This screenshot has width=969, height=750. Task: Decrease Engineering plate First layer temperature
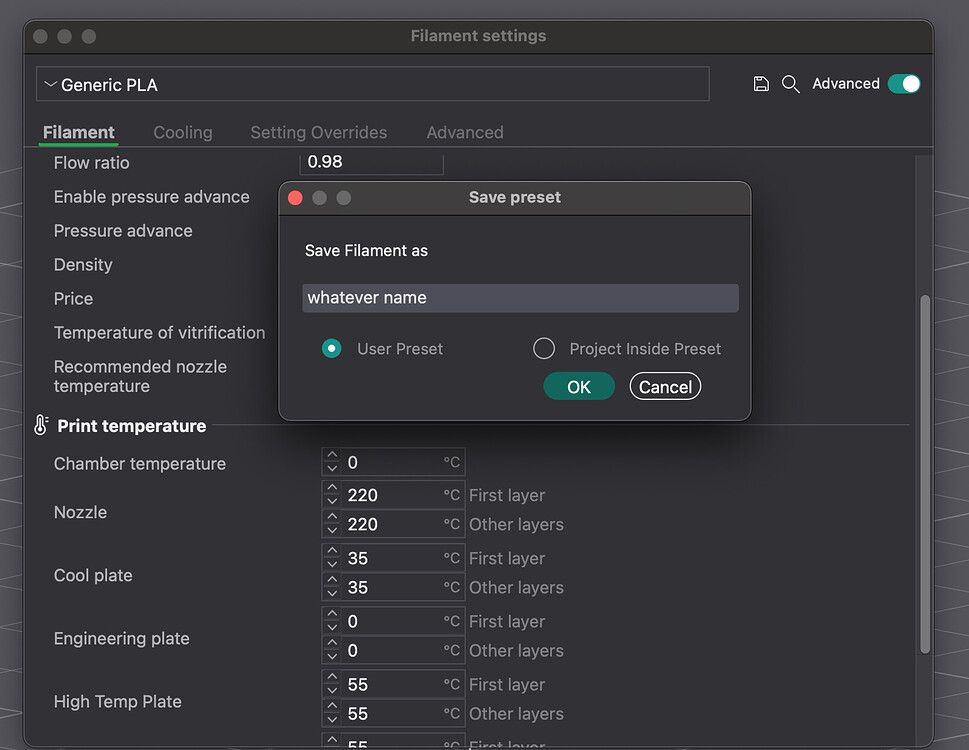click(x=332, y=628)
